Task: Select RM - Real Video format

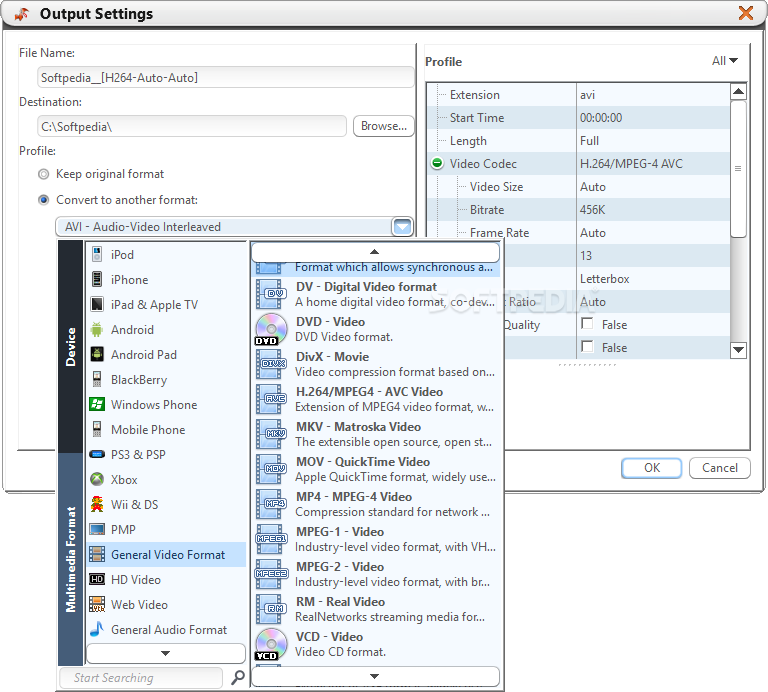Action: point(376,609)
